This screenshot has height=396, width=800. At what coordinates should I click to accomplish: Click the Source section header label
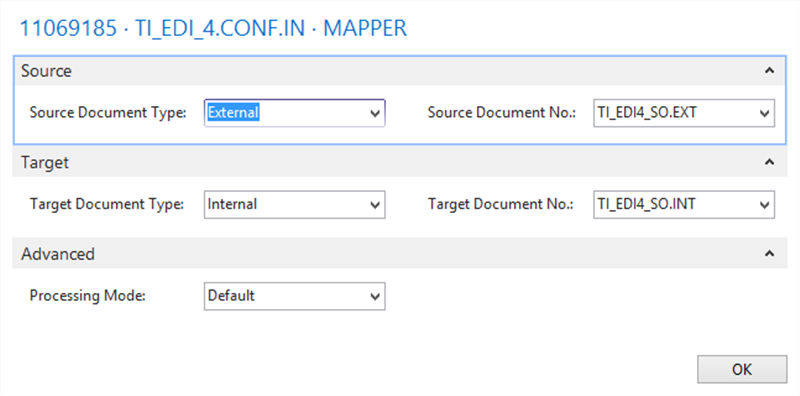coord(46,71)
